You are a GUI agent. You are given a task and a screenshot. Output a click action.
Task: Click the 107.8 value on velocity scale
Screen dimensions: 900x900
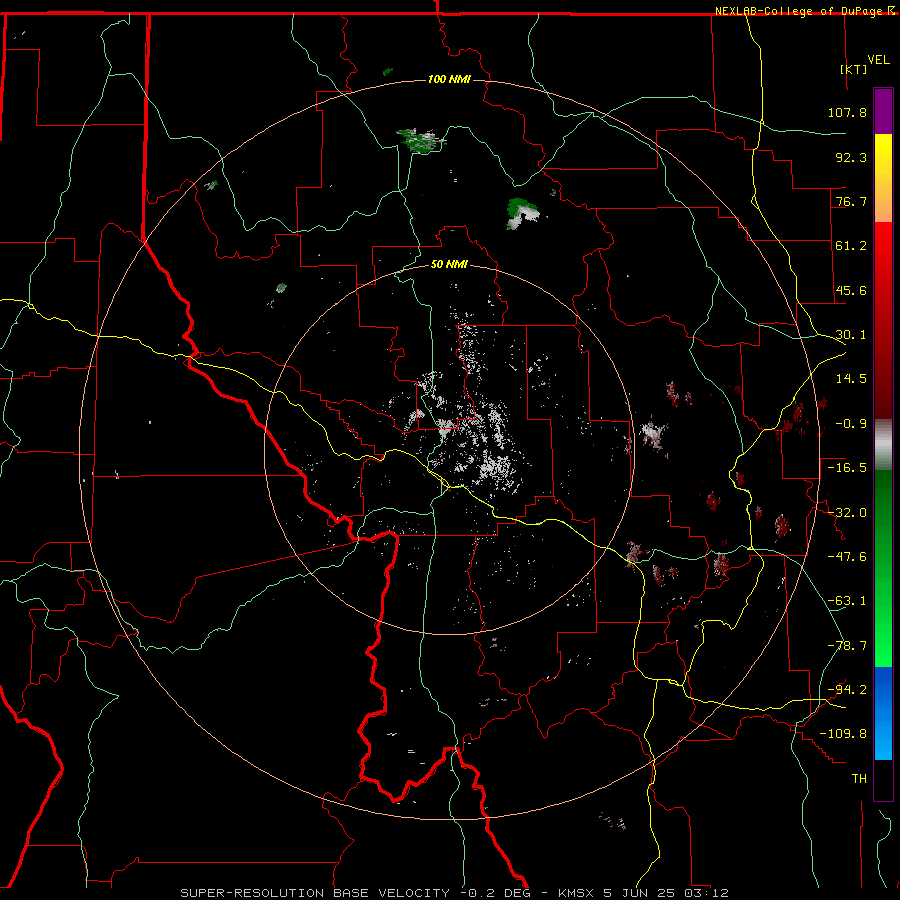pyautogui.click(x=847, y=112)
